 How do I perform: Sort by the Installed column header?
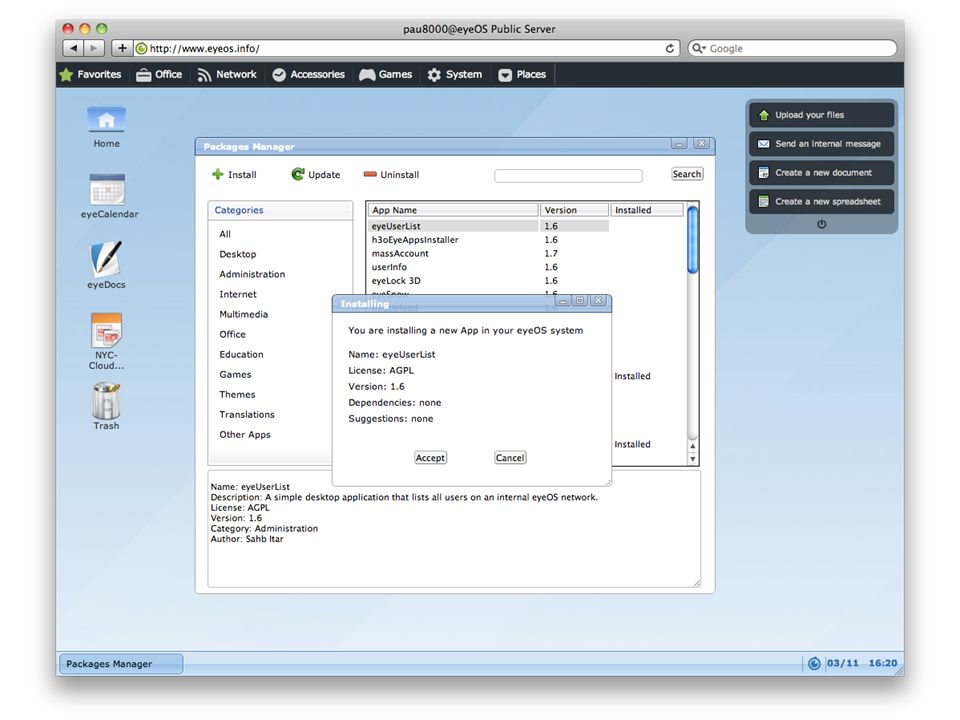(647, 210)
